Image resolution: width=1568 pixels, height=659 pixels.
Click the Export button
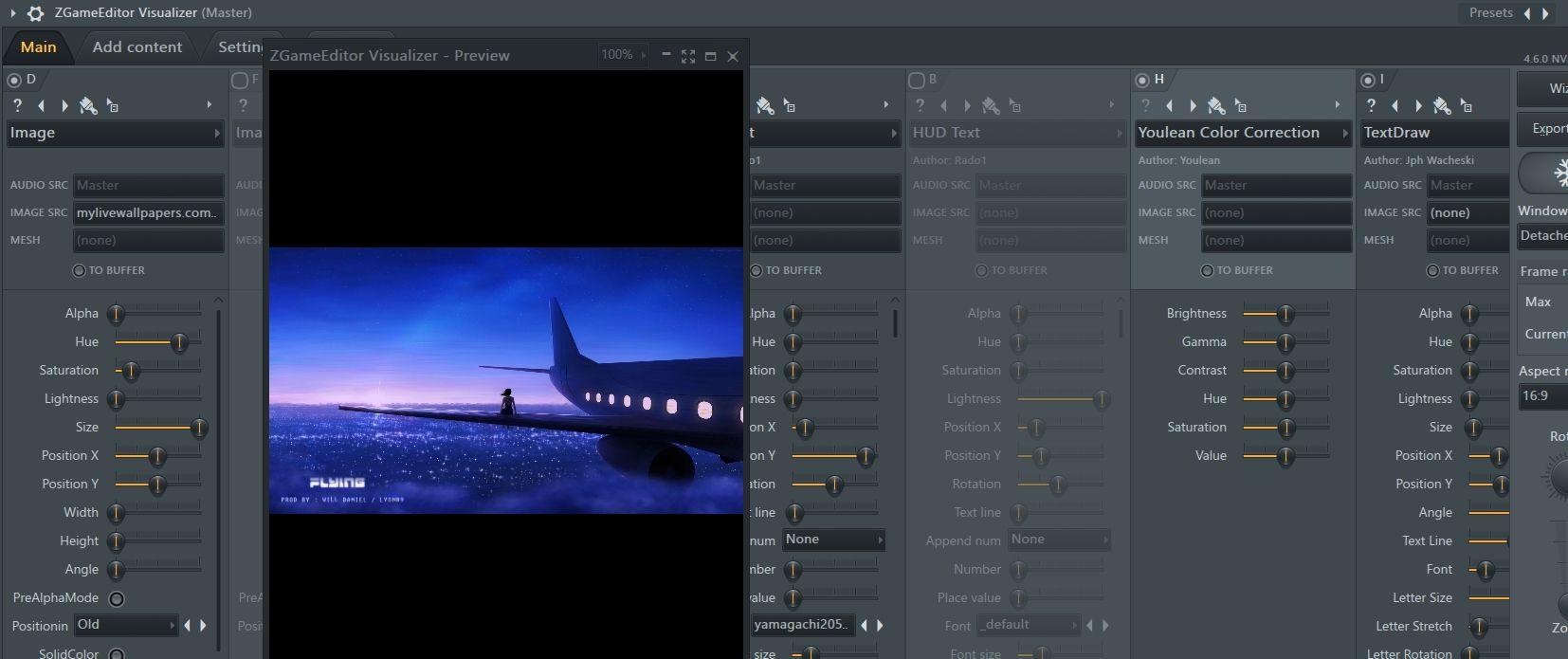(1542, 129)
